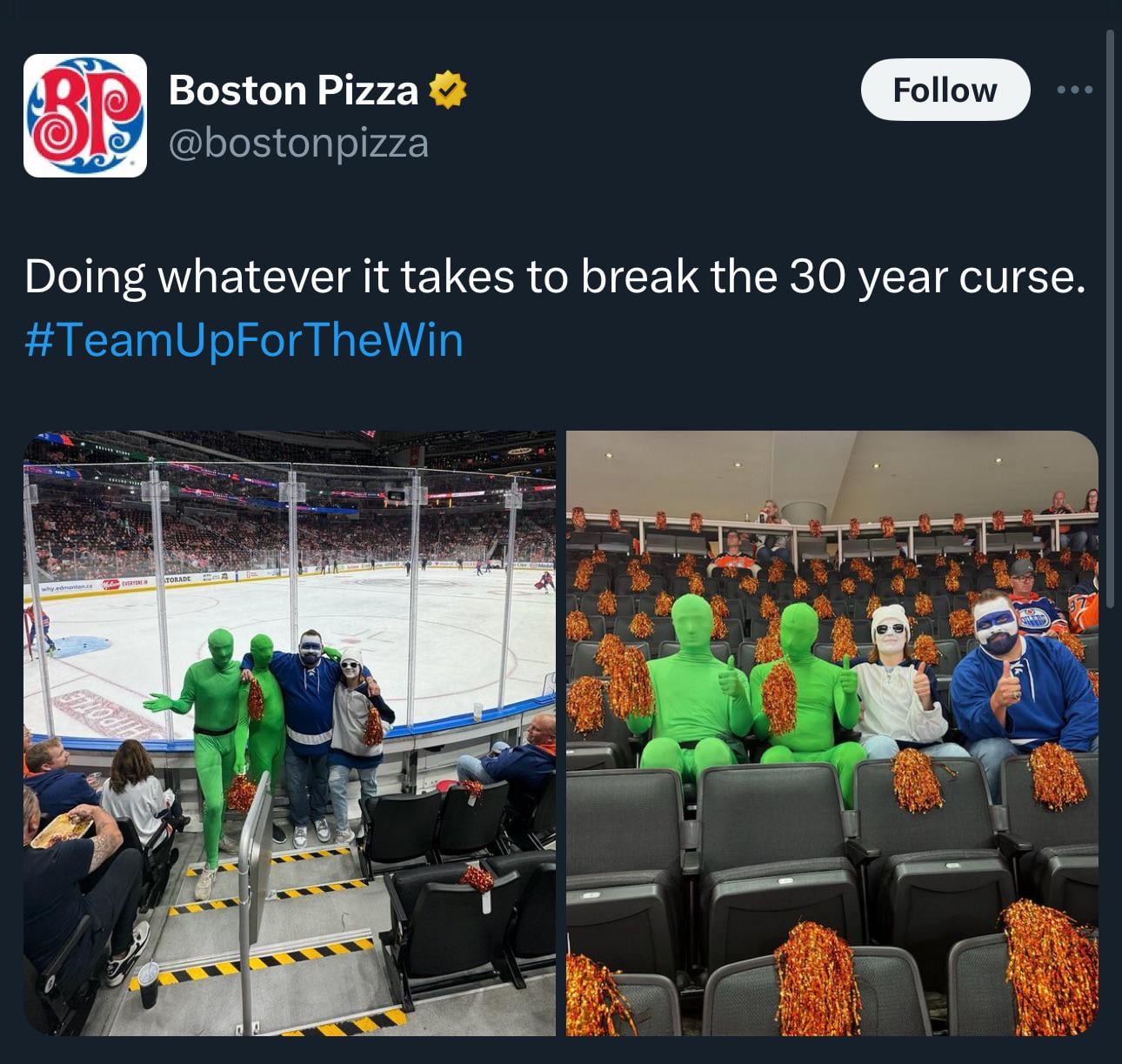
Task: Open the #TeamUpForTheWin hashtag
Action: 244,339
